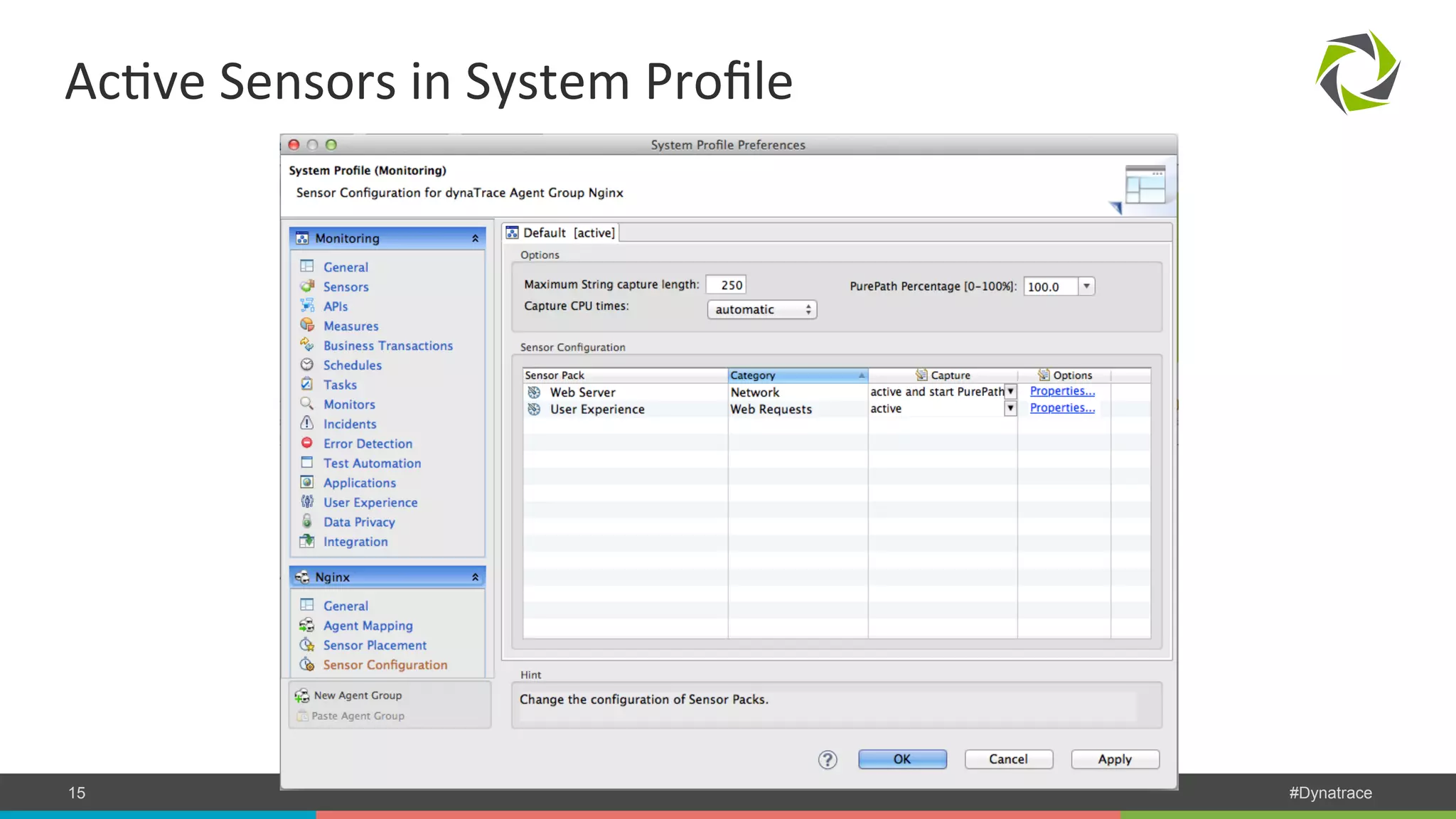Click the Tasks icon in sidebar

tap(307, 384)
